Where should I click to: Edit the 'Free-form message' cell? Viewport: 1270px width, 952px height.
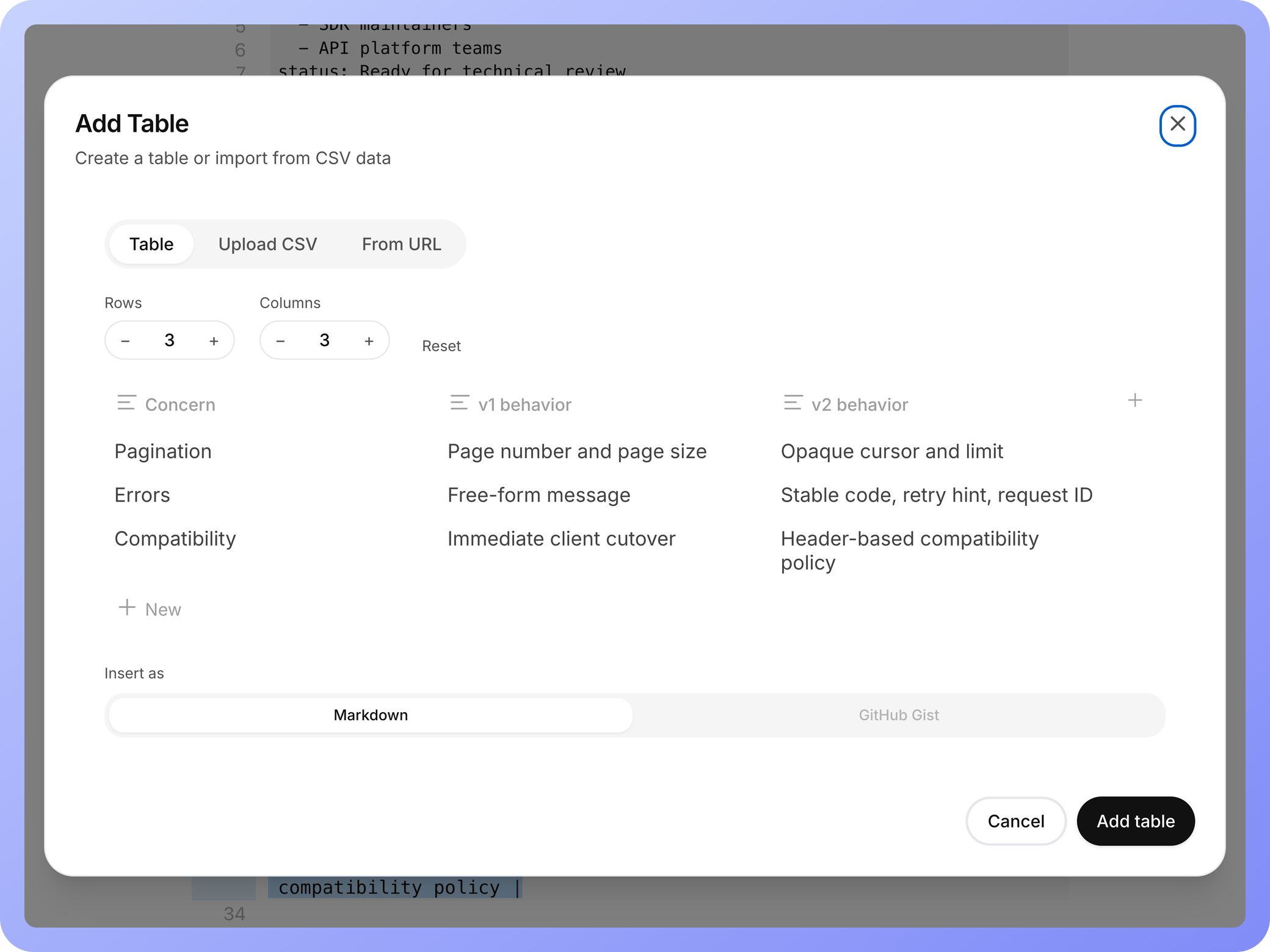(539, 495)
